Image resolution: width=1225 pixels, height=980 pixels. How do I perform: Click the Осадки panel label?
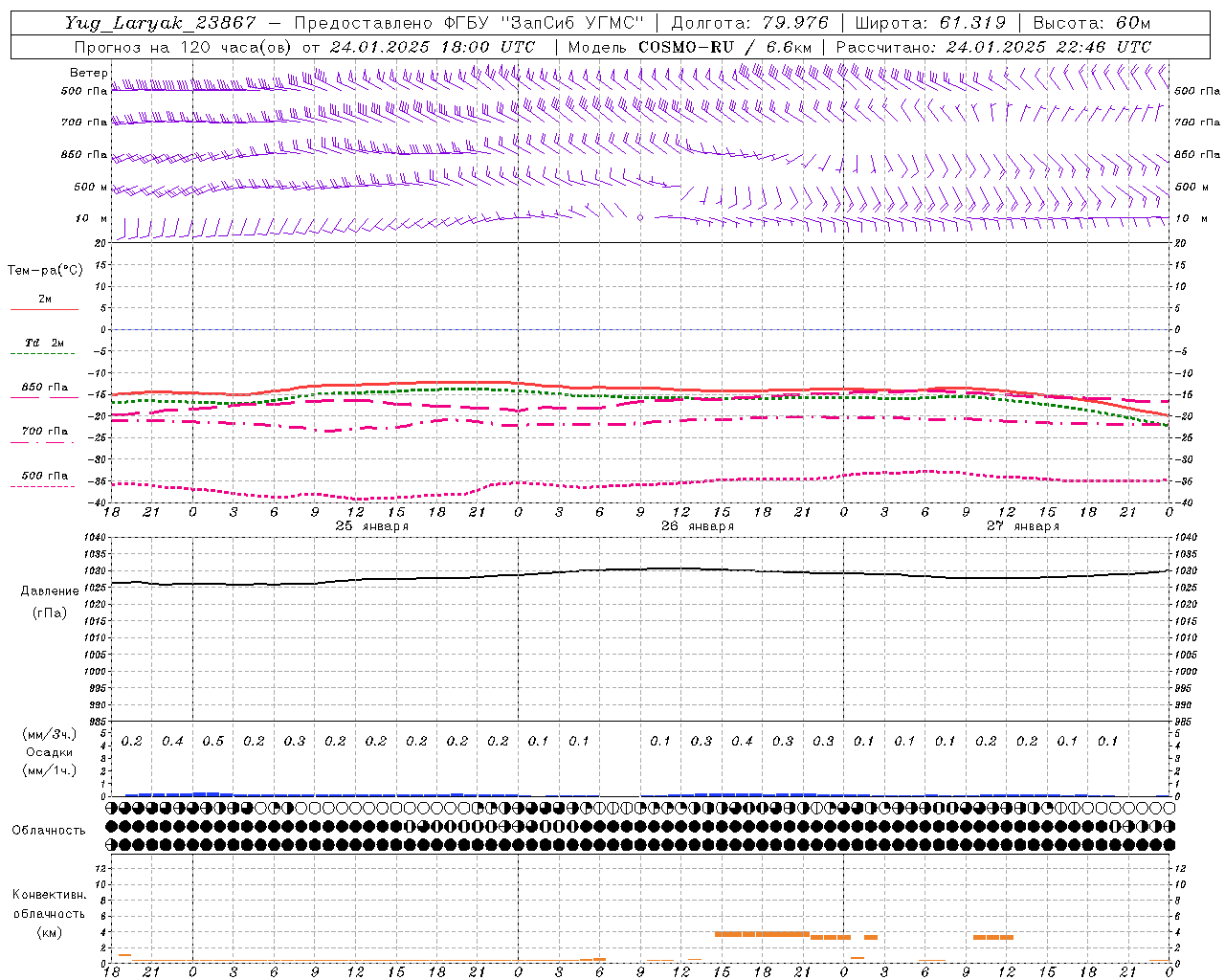[x=50, y=752]
